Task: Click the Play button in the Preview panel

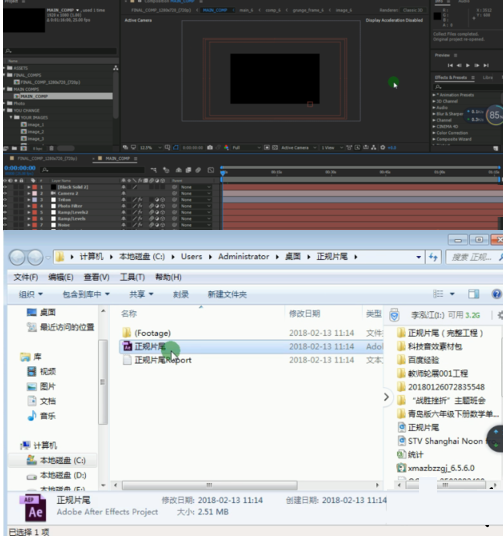Action: pos(468,65)
